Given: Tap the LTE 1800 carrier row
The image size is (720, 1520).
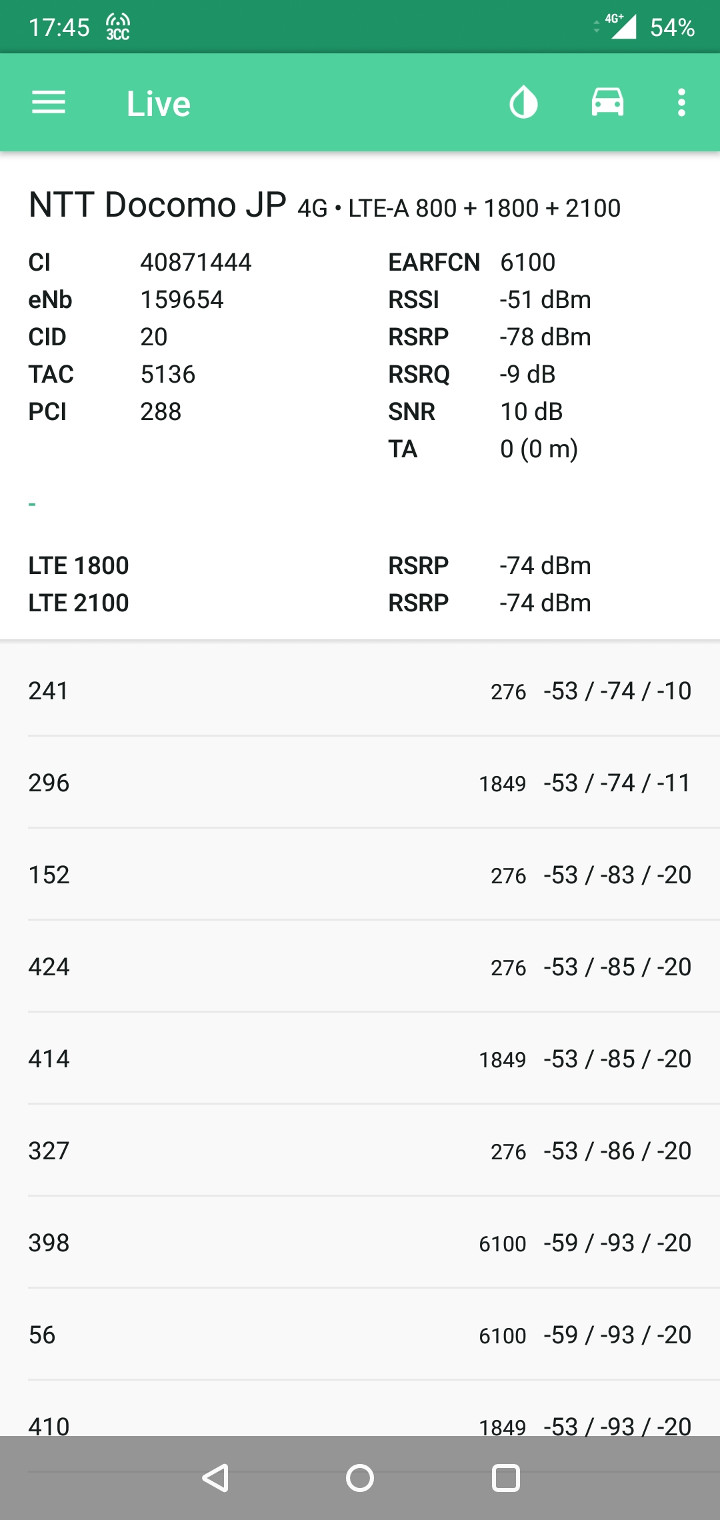Looking at the screenshot, I should coord(310,566).
